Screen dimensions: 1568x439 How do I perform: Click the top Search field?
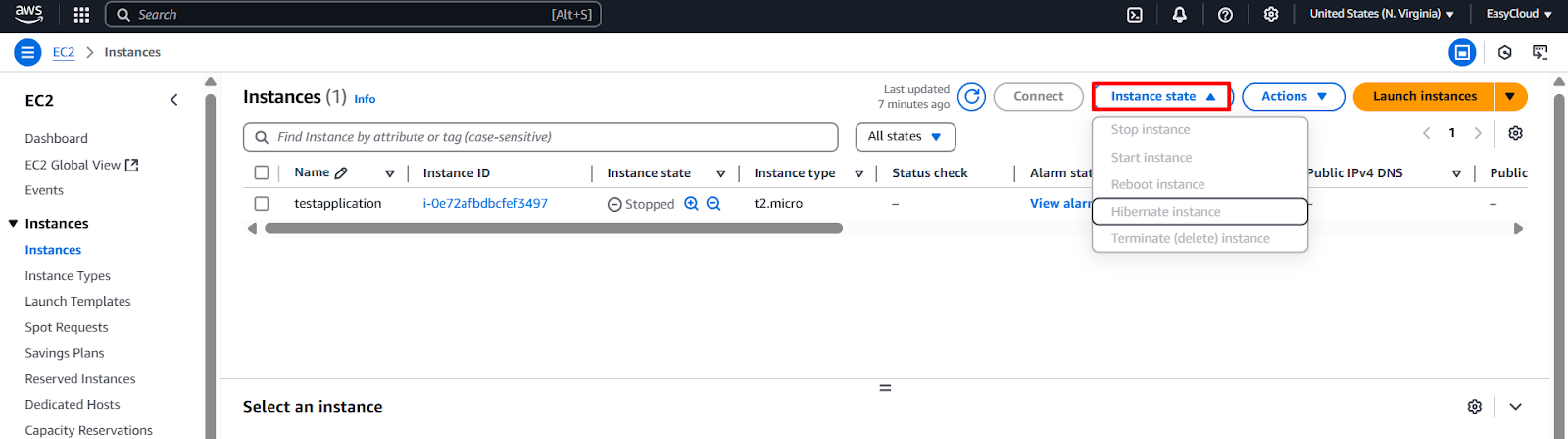(x=353, y=15)
